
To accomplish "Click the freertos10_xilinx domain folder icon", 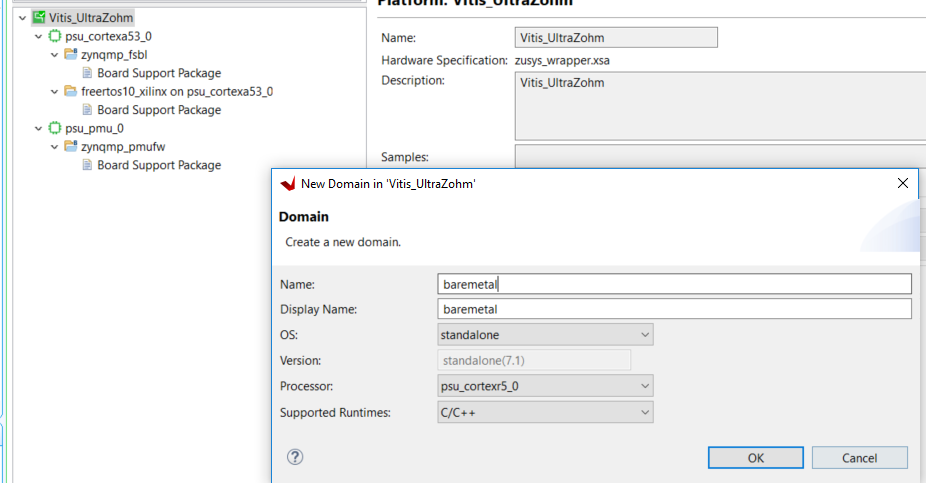I will (x=70, y=91).
